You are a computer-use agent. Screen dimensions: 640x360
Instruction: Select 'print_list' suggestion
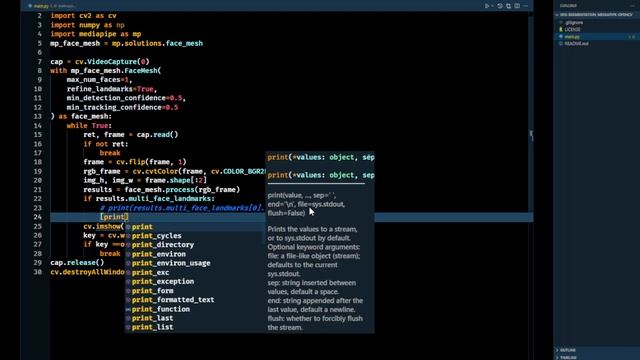(x=195, y=327)
